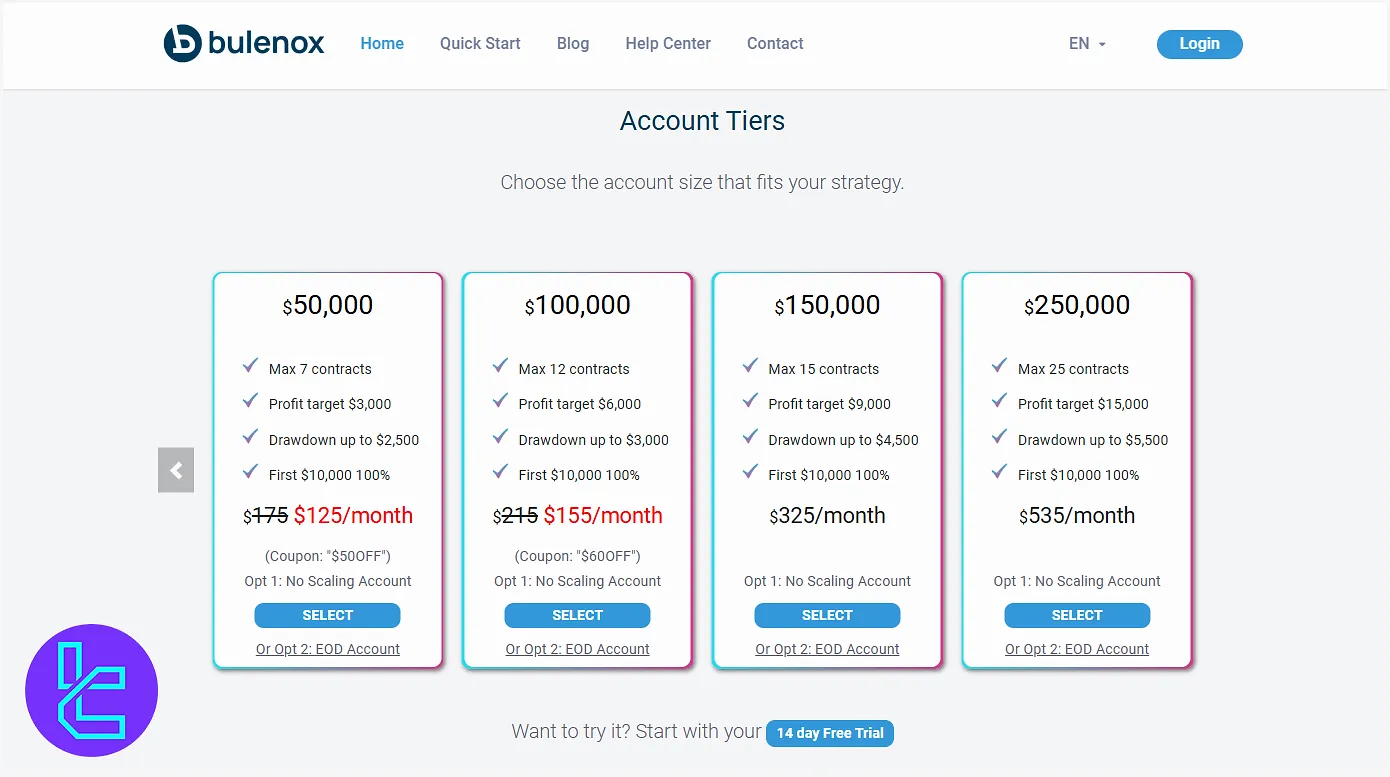Open the EN language dropdown
This screenshot has height=777, width=1390.
pos(1087,44)
